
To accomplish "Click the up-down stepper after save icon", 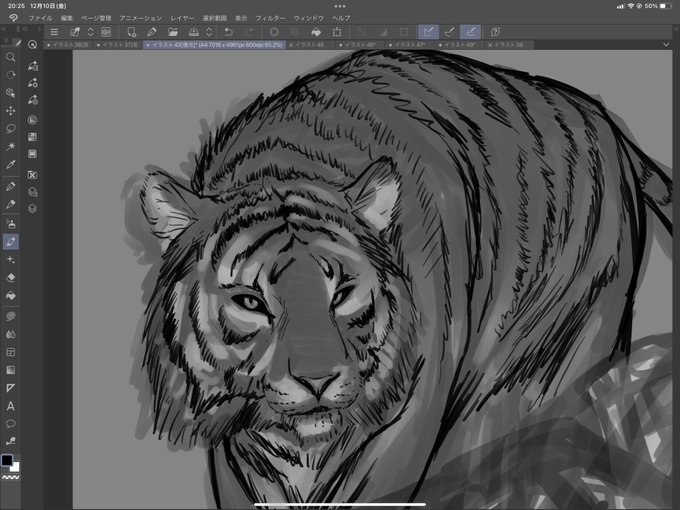I will [209, 32].
